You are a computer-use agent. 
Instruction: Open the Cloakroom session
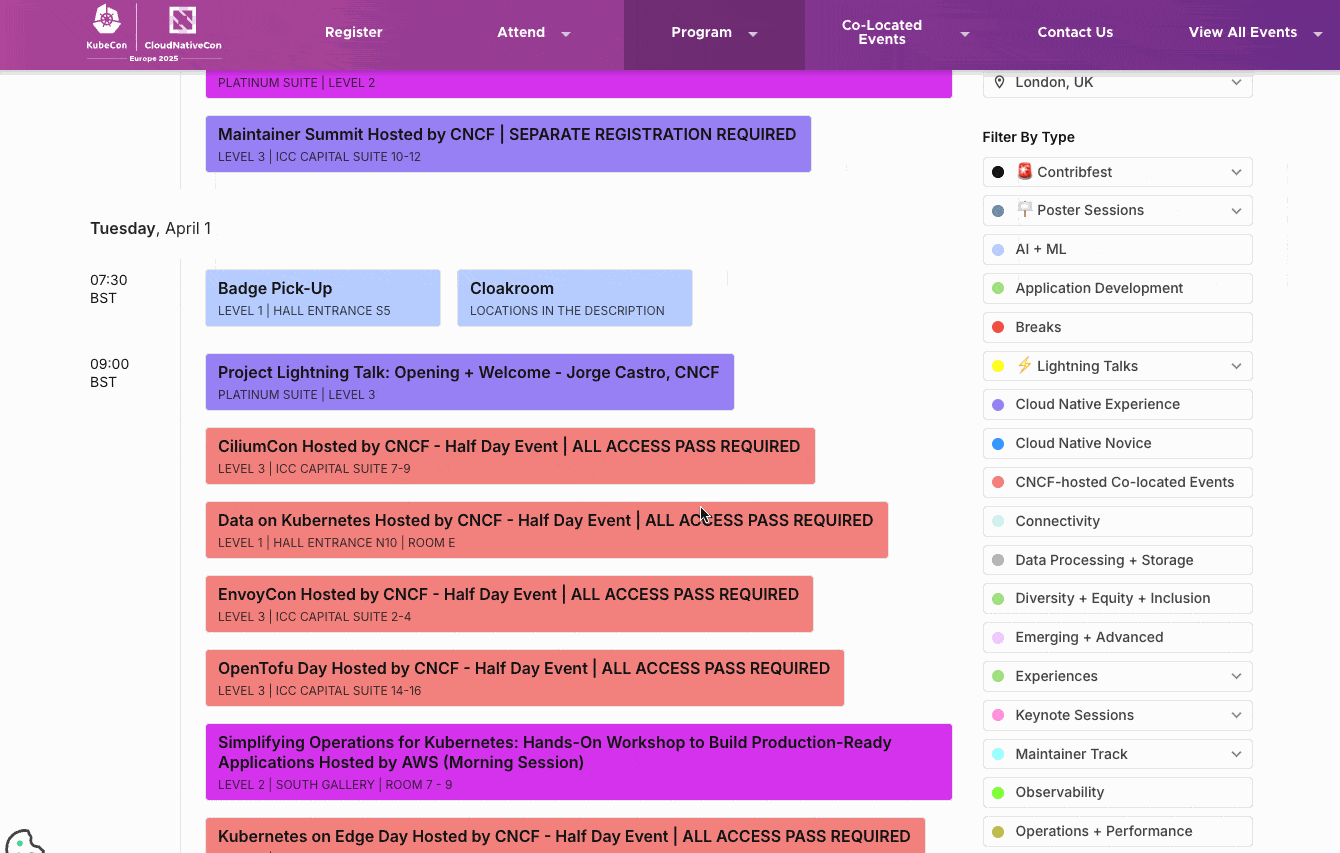[x=575, y=298]
